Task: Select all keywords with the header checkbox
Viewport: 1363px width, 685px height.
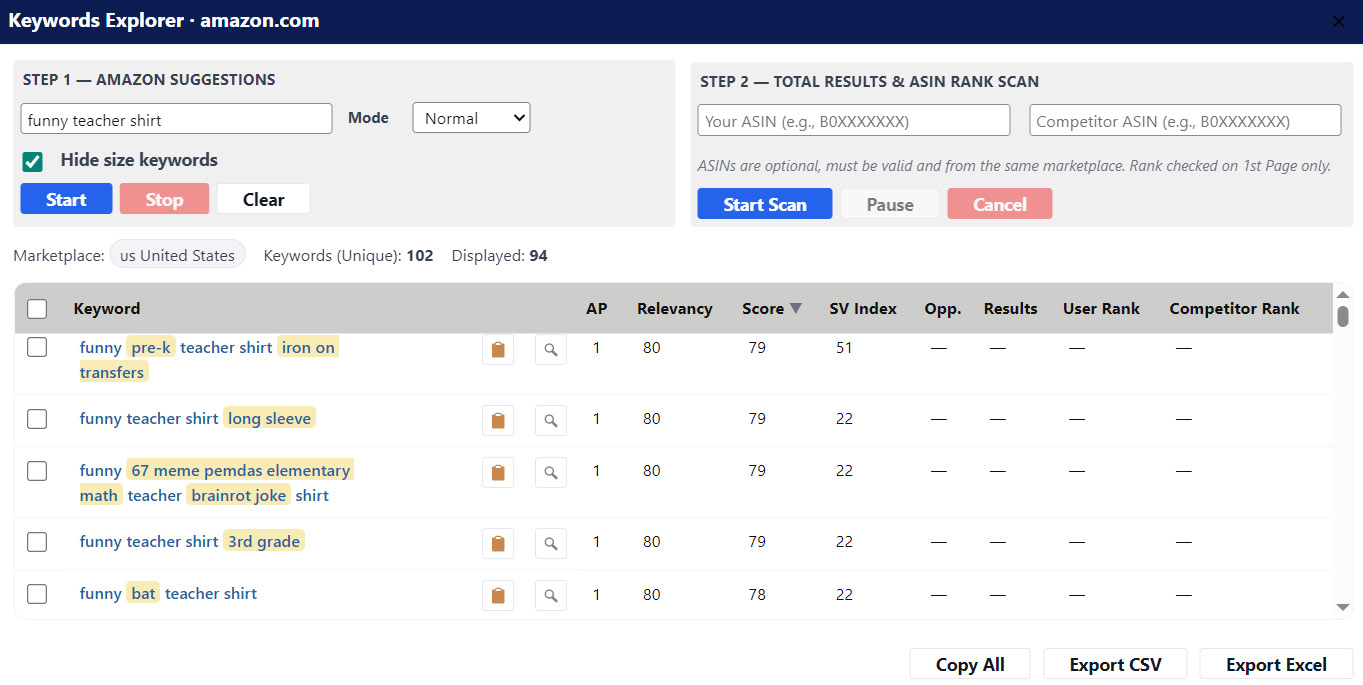Action: [37, 309]
